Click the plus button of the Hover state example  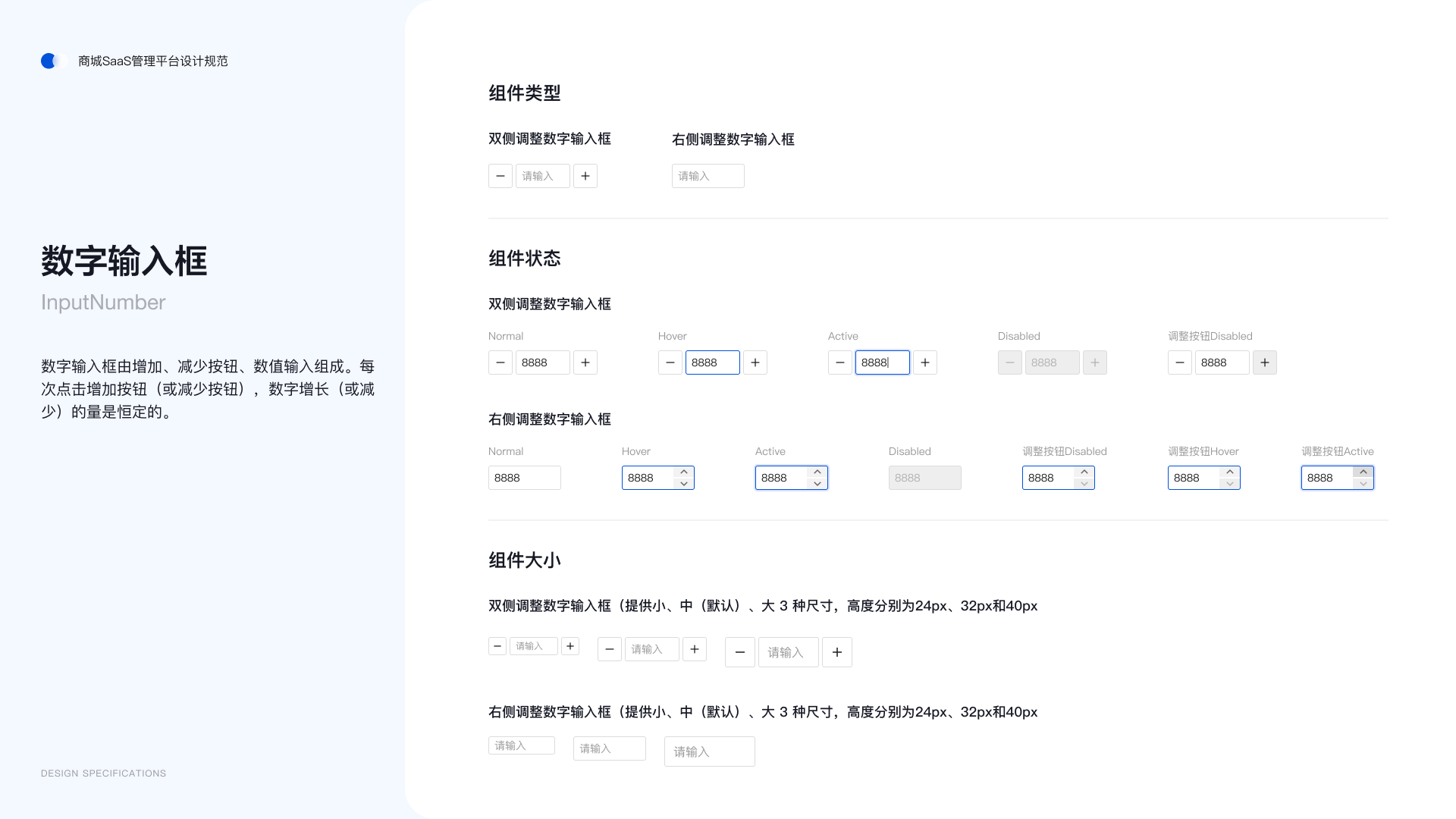coord(755,362)
